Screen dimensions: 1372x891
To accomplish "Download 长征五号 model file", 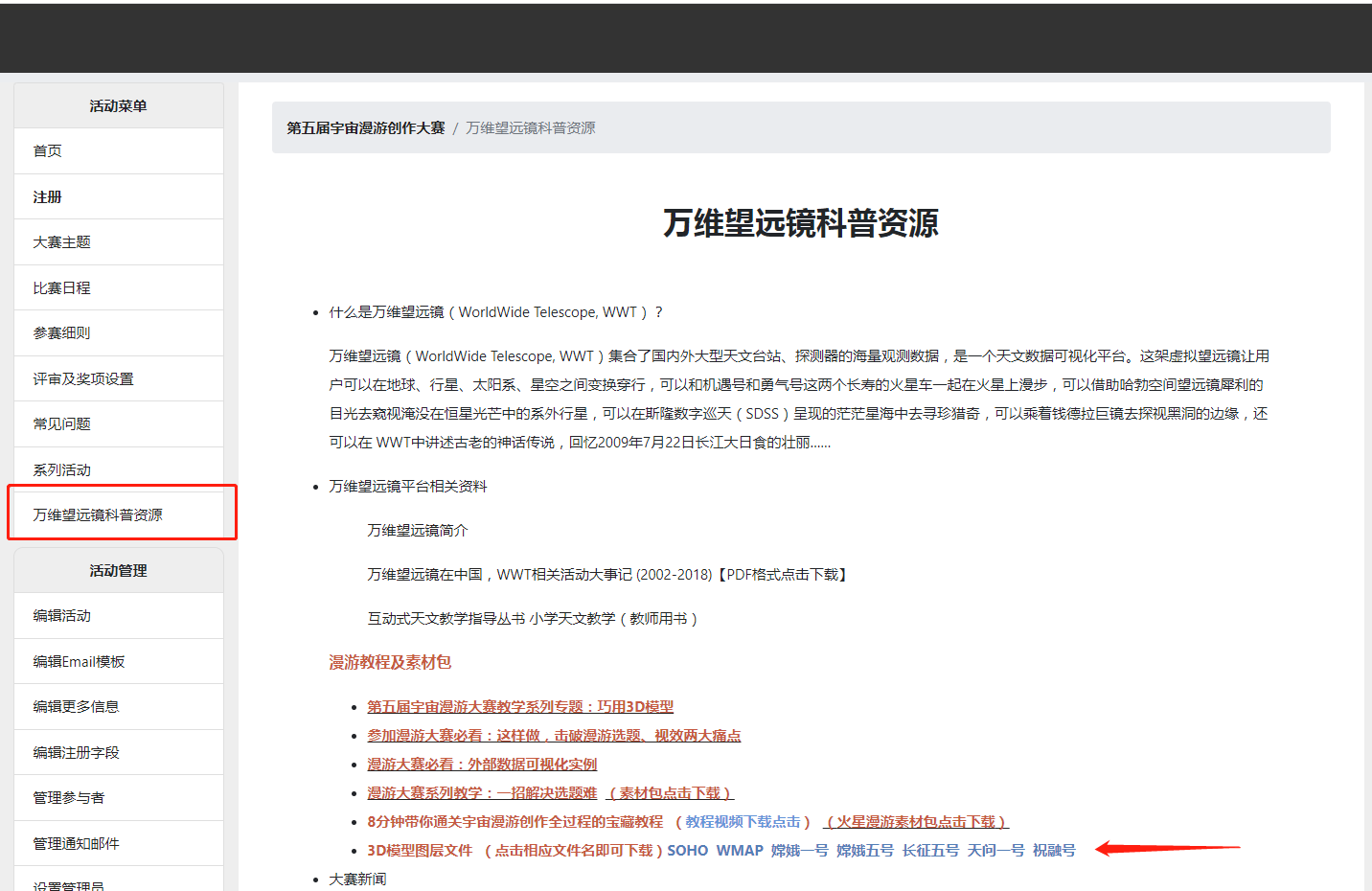I will pyautogui.click(x=930, y=850).
